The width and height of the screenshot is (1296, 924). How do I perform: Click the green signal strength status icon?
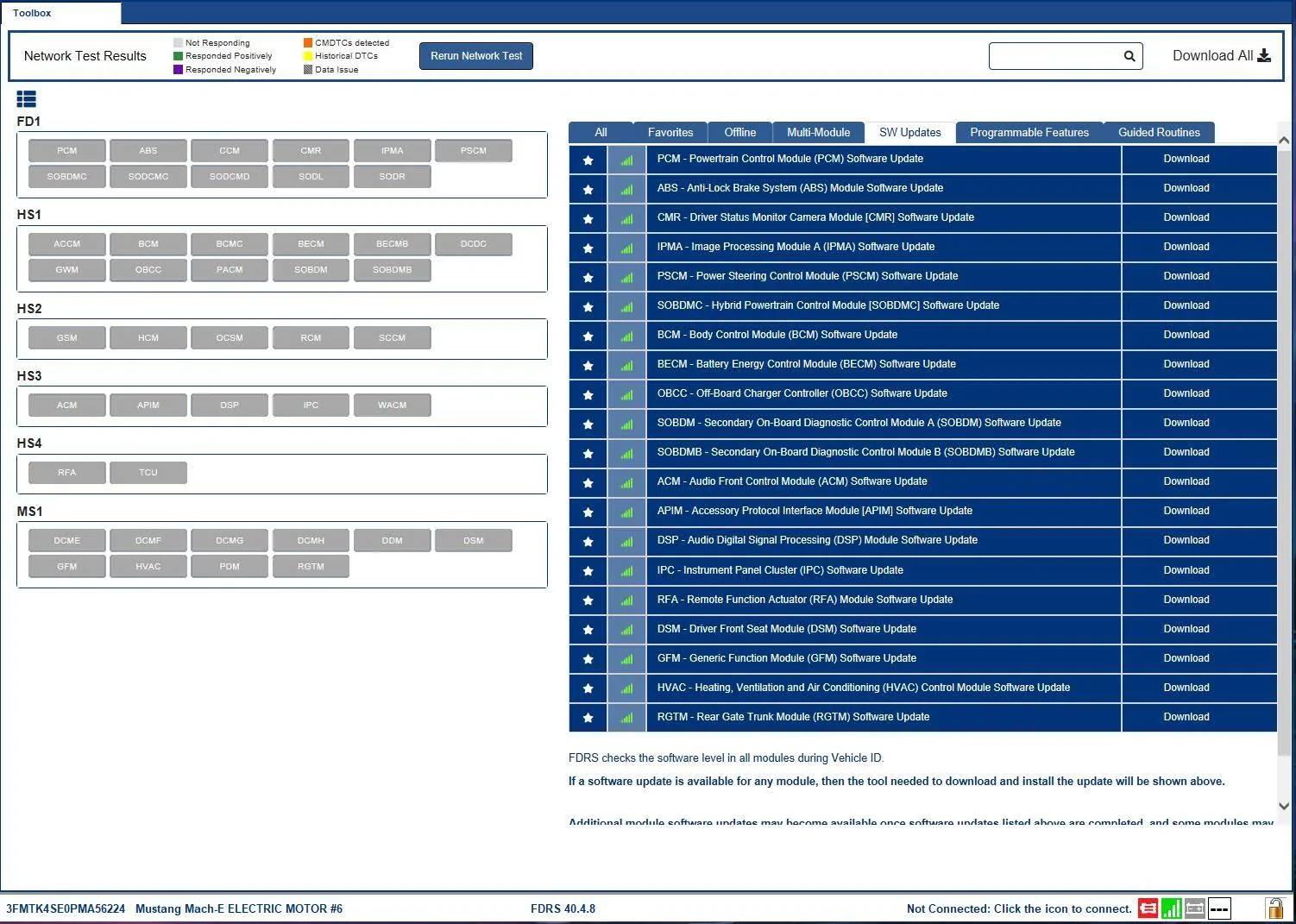click(1171, 908)
